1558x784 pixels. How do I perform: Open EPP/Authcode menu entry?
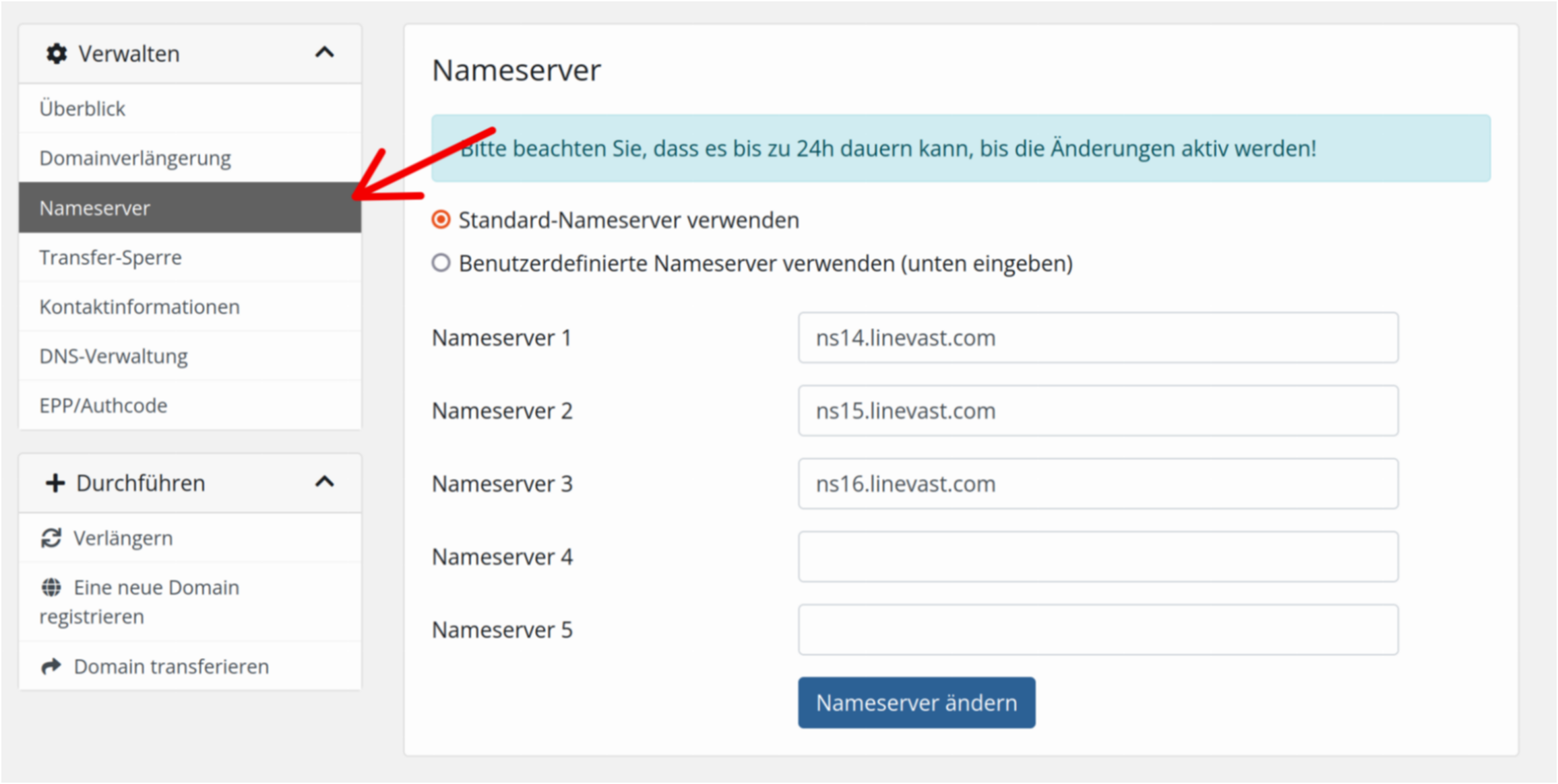click(x=103, y=405)
